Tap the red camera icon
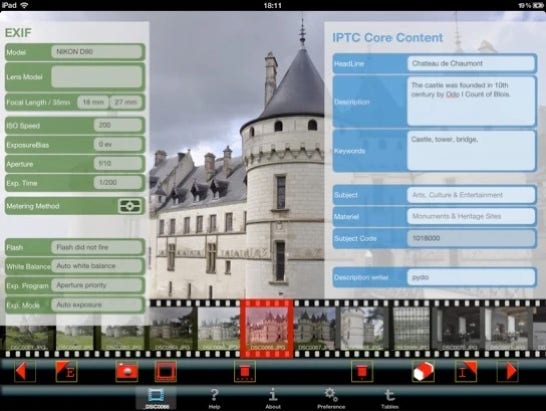Screen dimensions: 546x411 pos(127,371)
